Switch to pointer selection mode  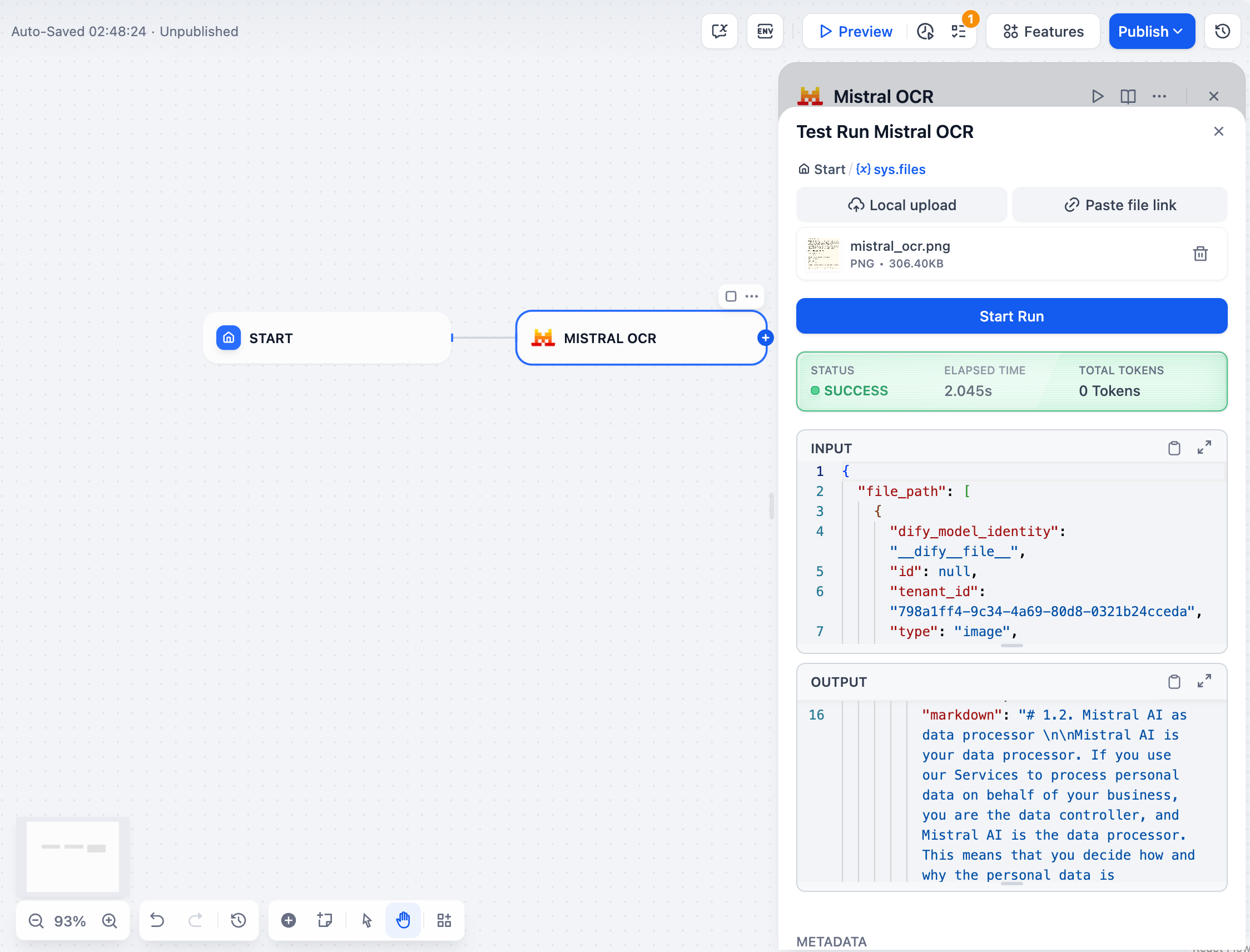[x=366, y=920]
